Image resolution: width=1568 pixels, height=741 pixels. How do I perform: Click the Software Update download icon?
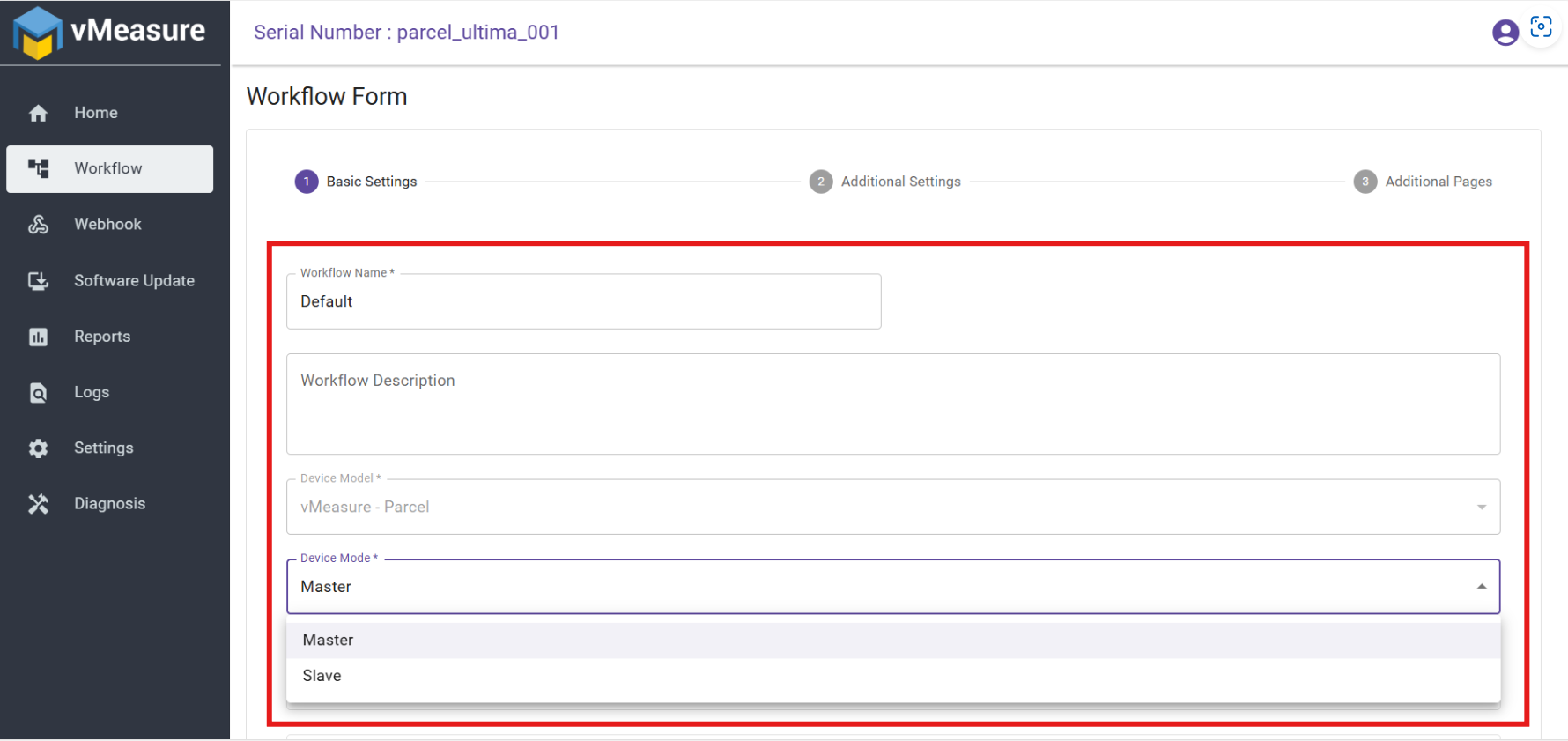click(38, 281)
